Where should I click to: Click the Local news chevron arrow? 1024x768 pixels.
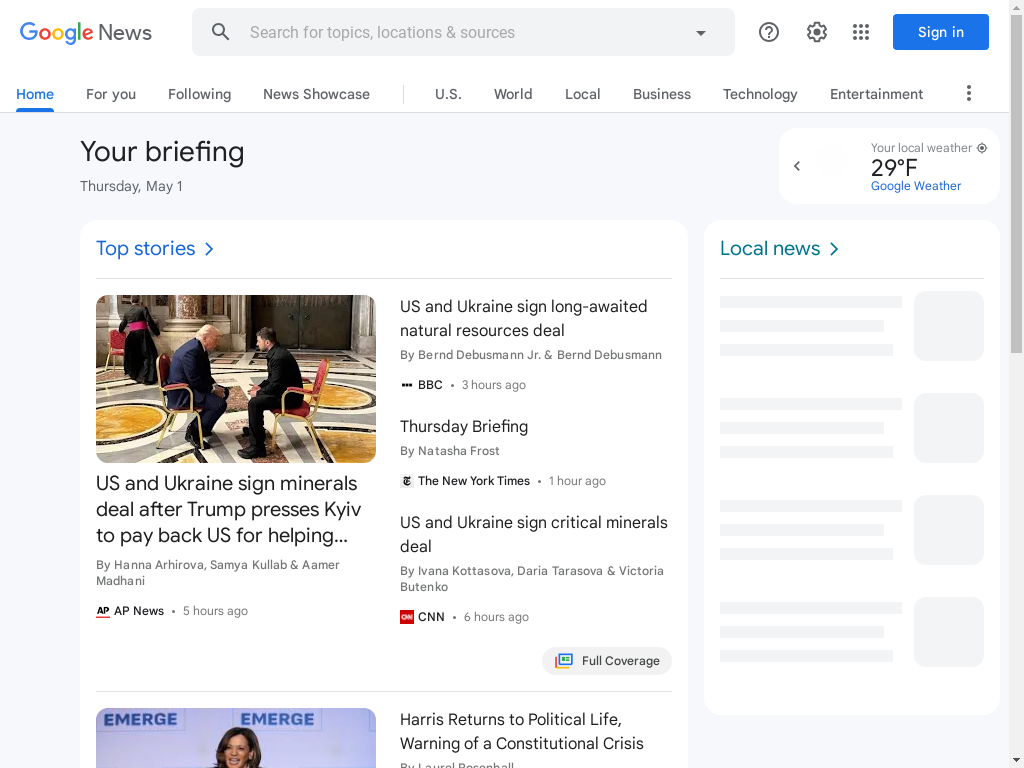(834, 249)
